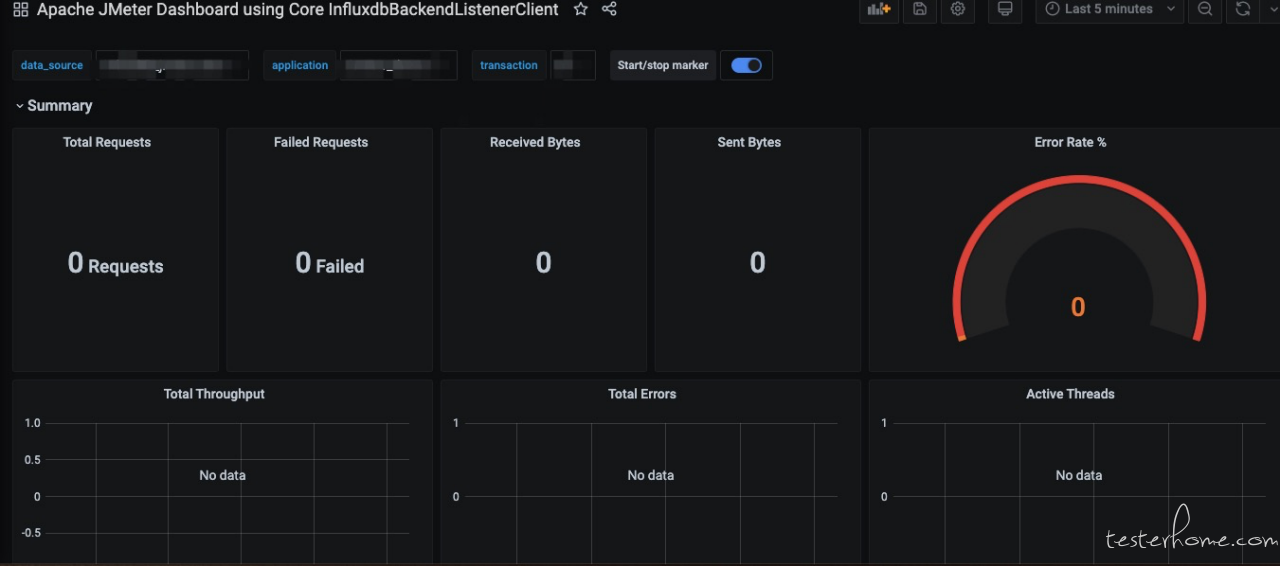
Task: Click the Received Bytes value 0
Action: pos(543,263)
